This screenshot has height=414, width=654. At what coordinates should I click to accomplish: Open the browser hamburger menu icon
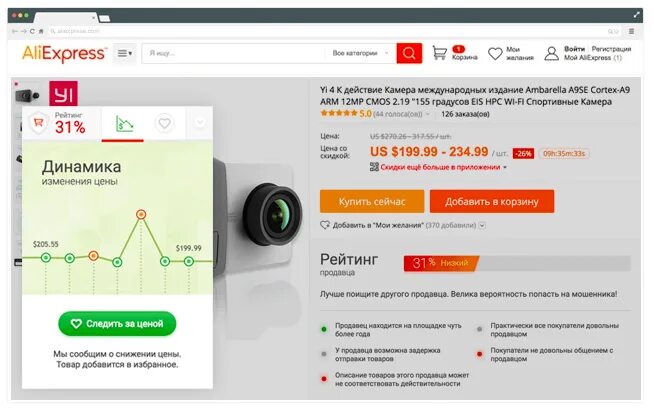(631, 31)
